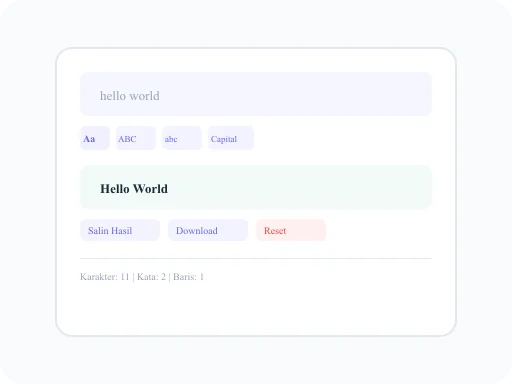This screenshot has height=384, width=512.
Task: Place cursor after "world" in input
Action: point(160,96)
